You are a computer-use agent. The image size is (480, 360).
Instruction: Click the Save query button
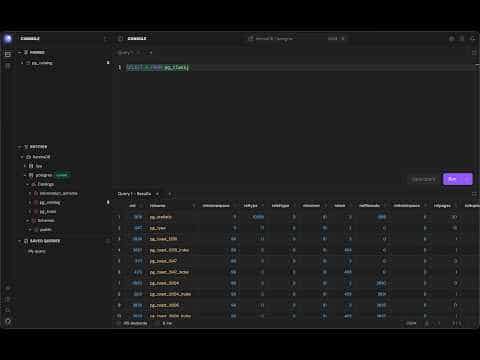coord(423,179)
